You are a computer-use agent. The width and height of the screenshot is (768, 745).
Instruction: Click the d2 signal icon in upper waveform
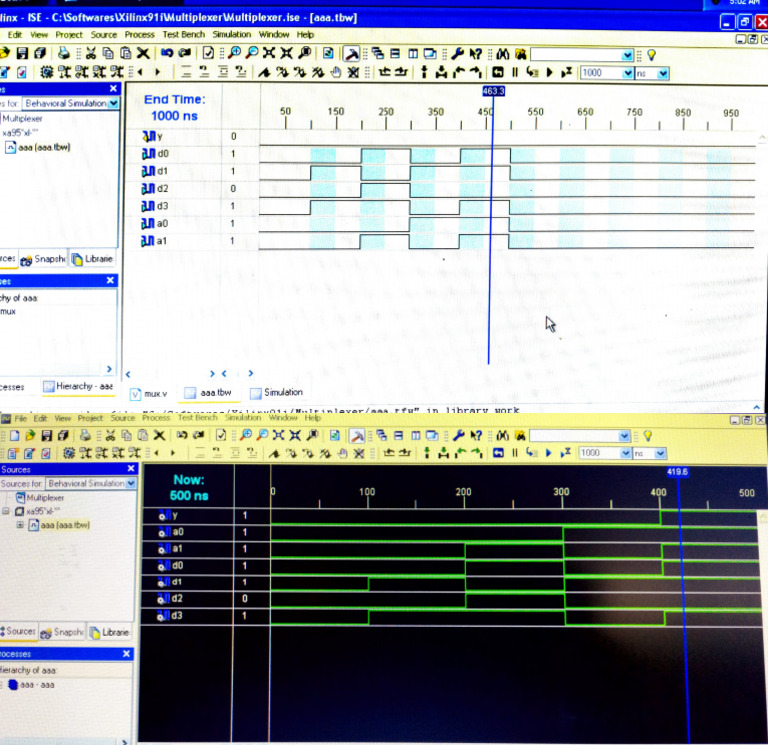[x=150, y=188]
